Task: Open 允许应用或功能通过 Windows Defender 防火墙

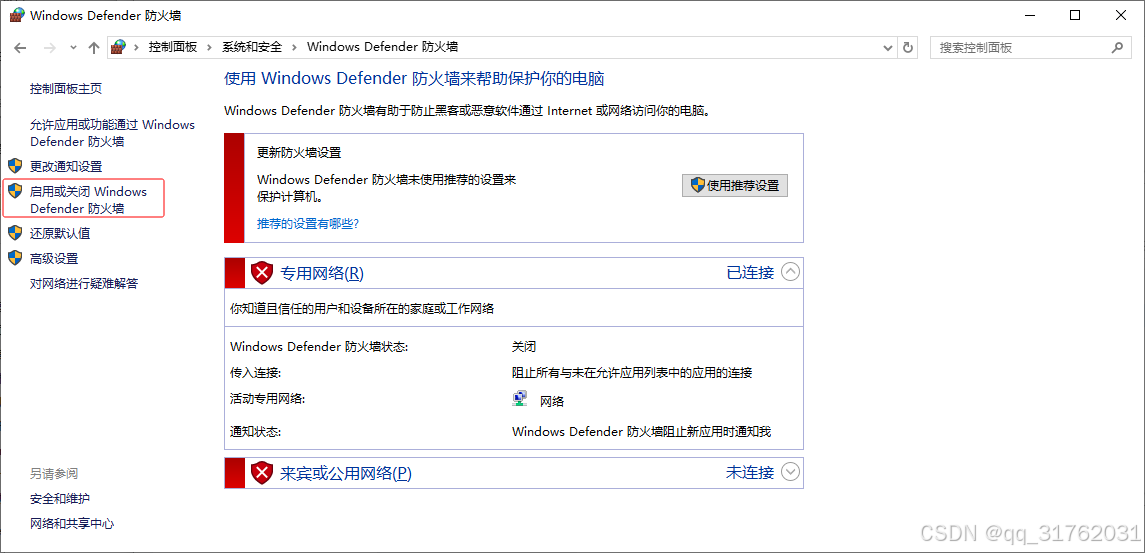Action: [112, 133]
